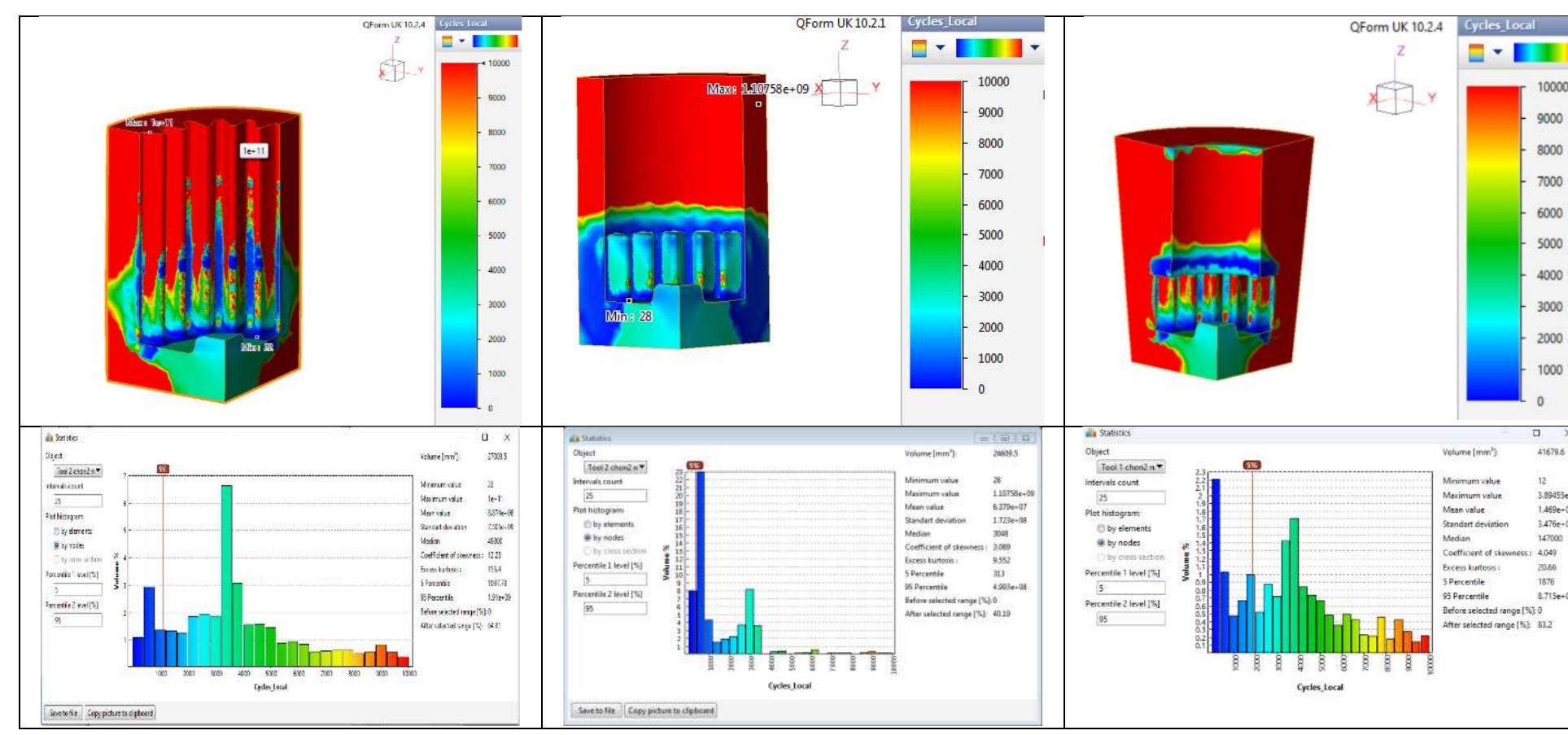Select 'by elements' radio in Statistics with volume 24609.5
The image size is (1568, 735).
(x=587, y=524)
